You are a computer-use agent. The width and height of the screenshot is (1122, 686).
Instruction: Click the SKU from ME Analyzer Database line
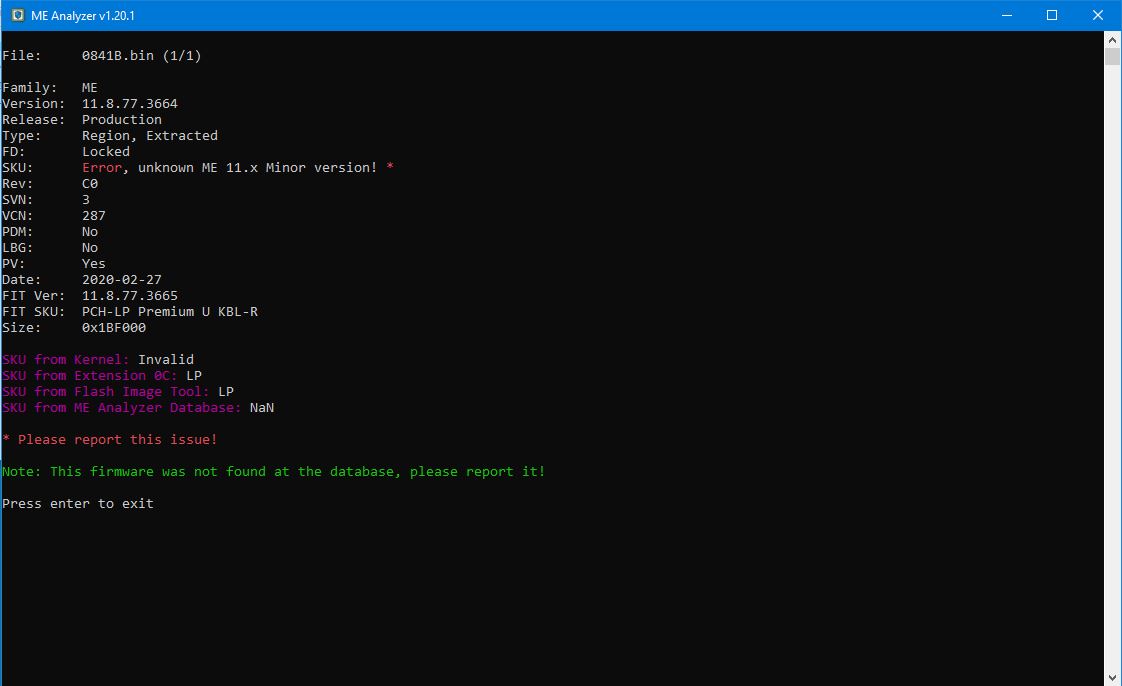[x=138, y=408]
